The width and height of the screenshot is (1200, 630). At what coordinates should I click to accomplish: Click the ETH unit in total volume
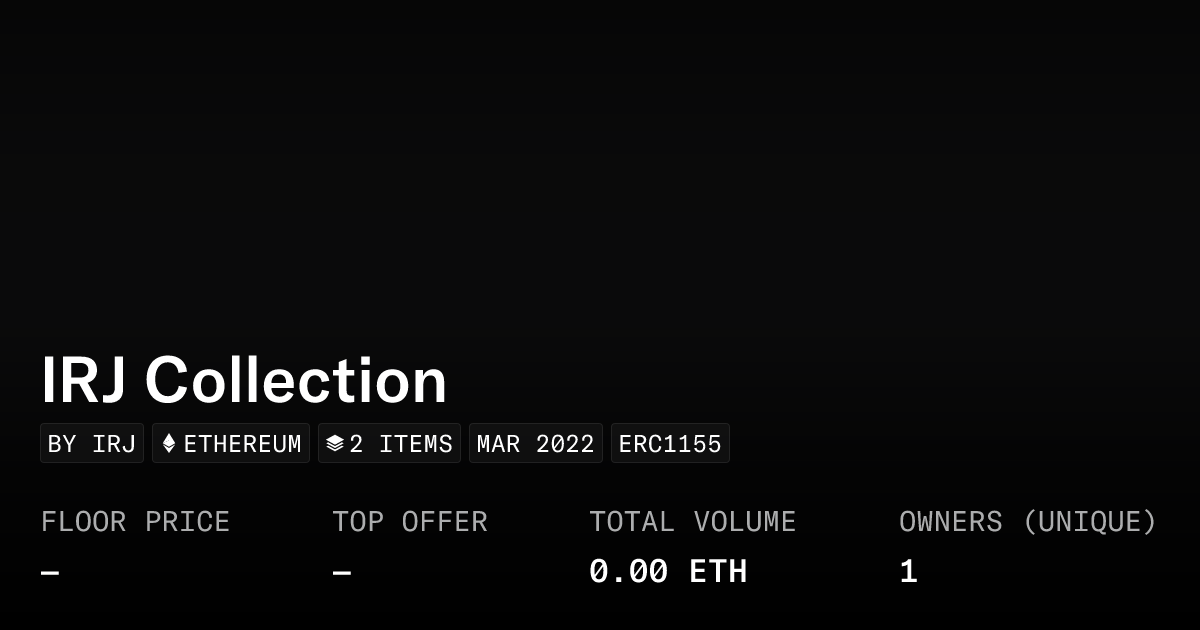click(x=718, y=572)
